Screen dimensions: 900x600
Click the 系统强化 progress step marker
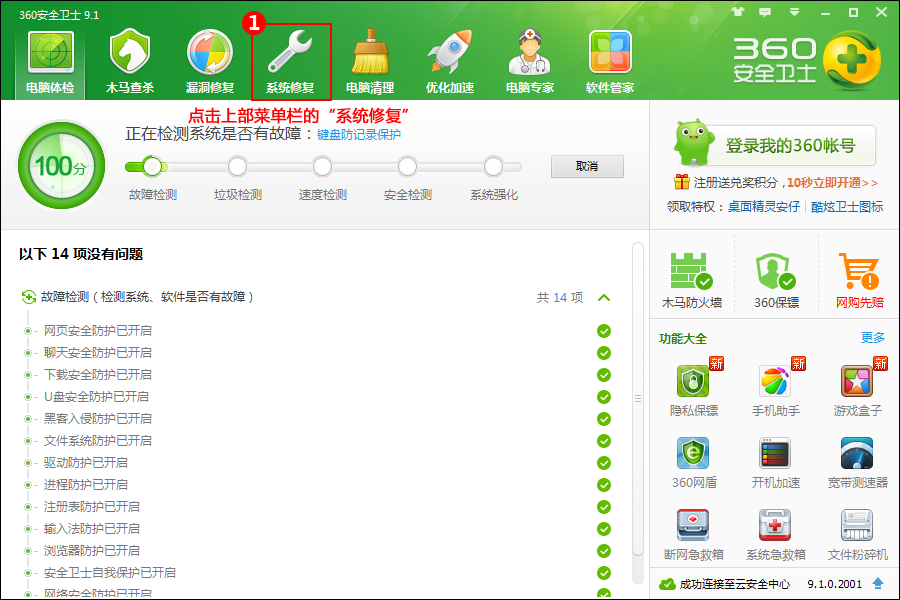click(x=493, y=167)
